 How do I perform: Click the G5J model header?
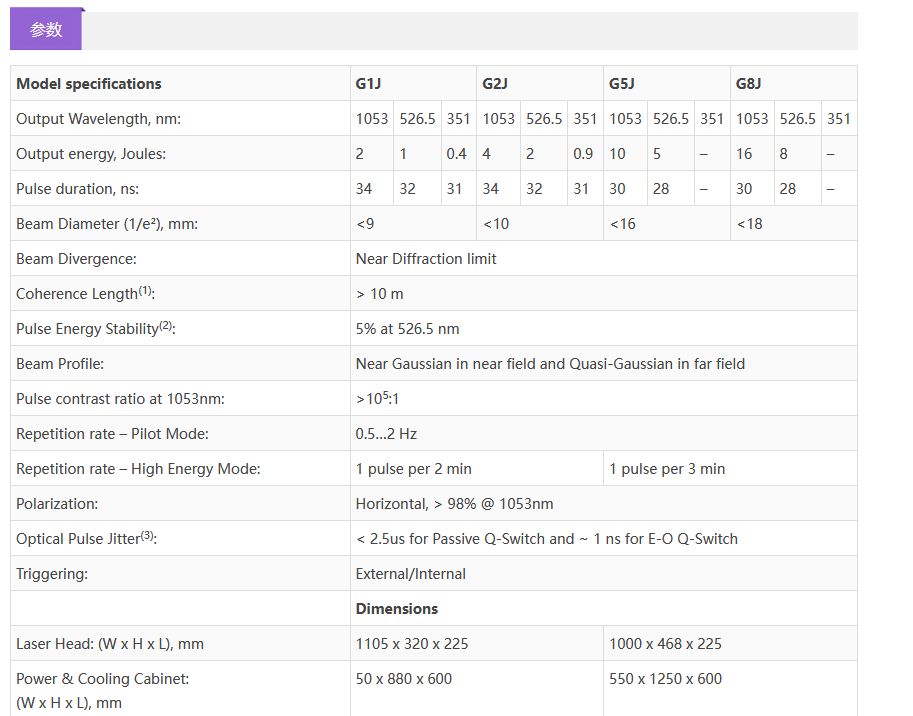coord(622,84)
